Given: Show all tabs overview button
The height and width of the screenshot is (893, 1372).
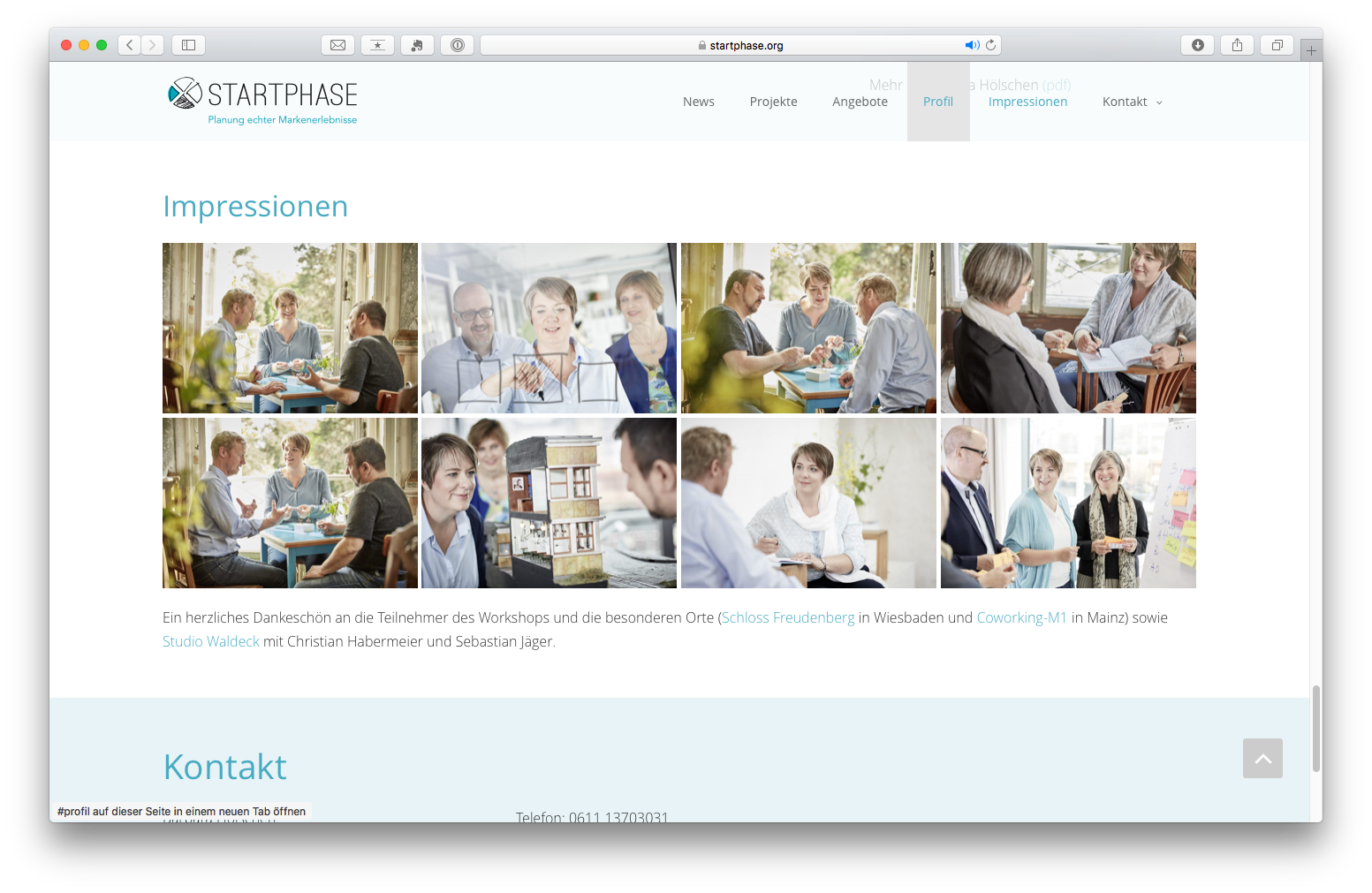Looking at the screenshot, I should (1277, 45).
